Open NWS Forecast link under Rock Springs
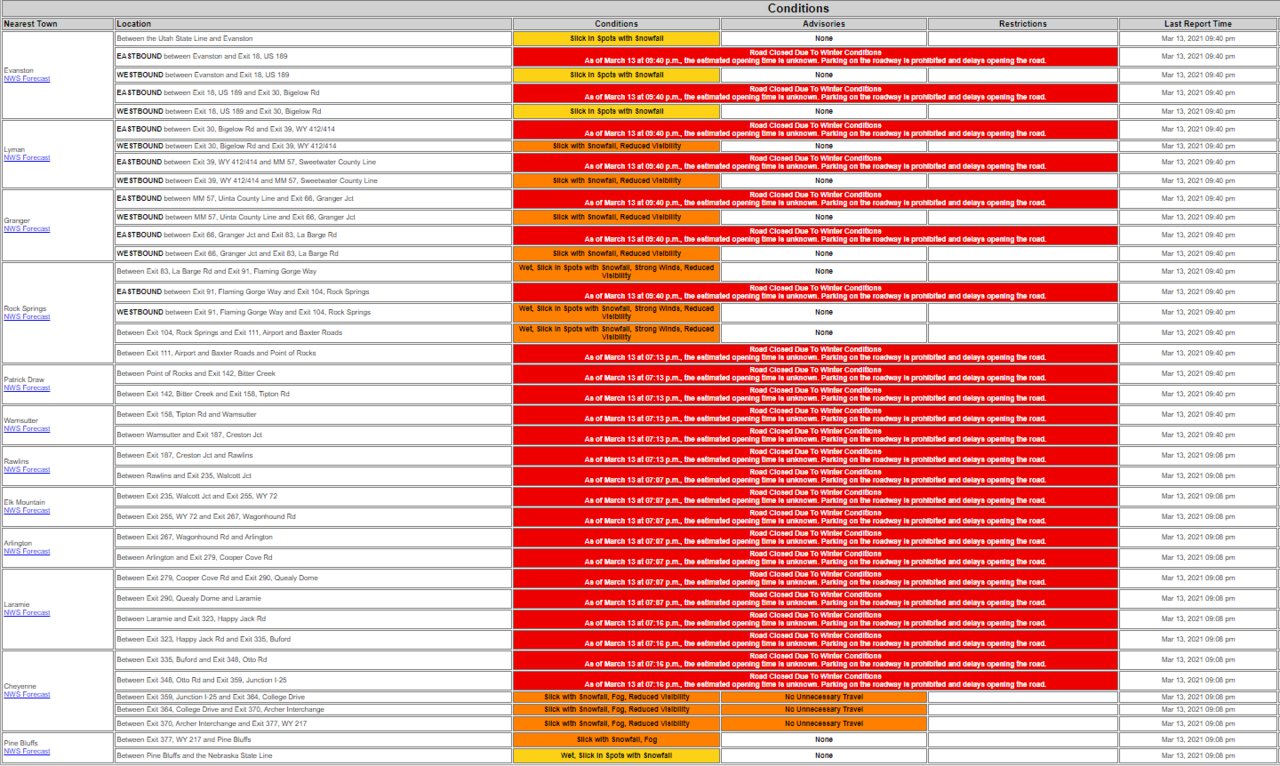Screen dimensions: 1280x766 [27, 317]
